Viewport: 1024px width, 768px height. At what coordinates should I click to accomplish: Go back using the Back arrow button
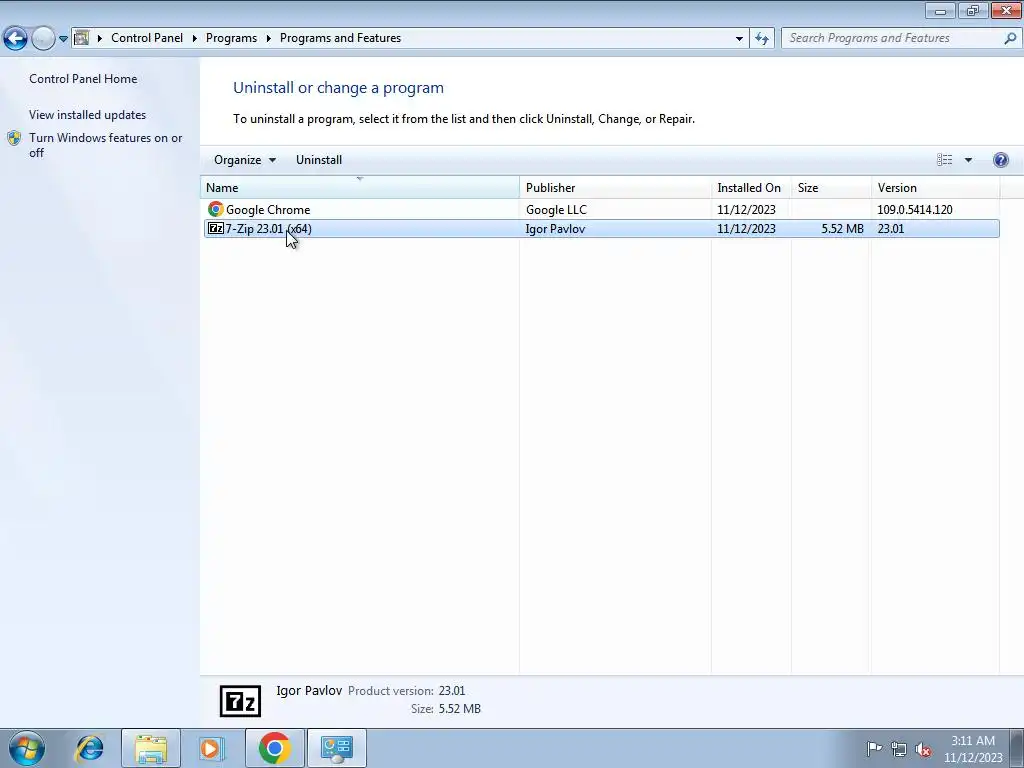coord(16,39)
